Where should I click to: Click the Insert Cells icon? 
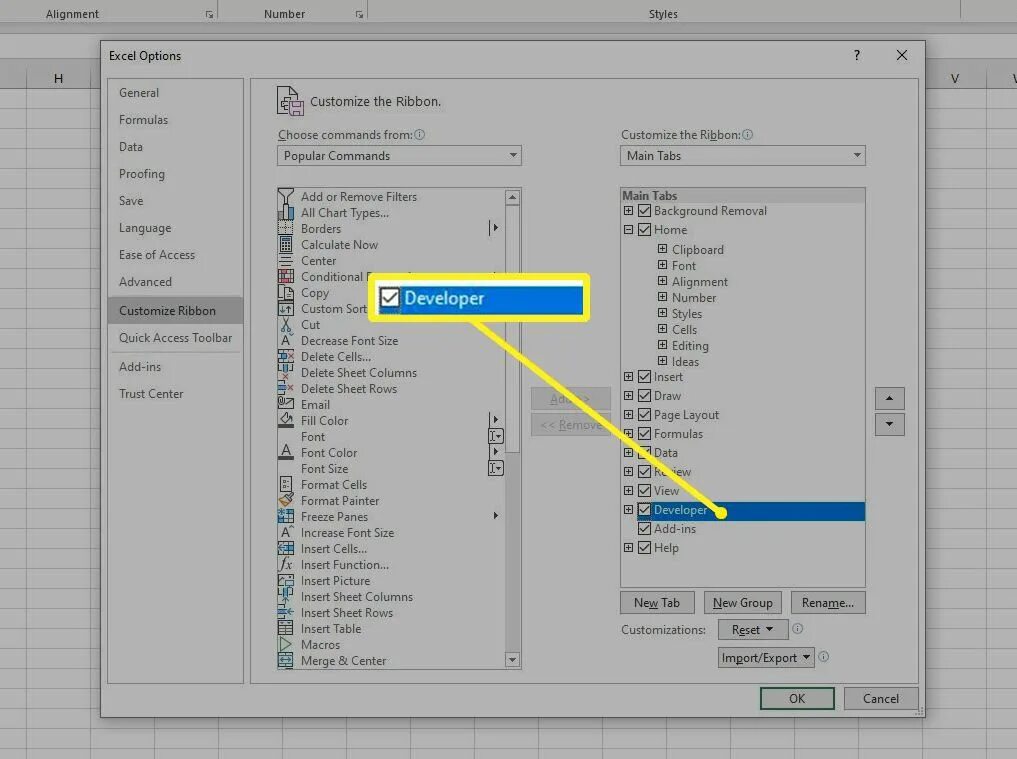(x=285, y=548)
